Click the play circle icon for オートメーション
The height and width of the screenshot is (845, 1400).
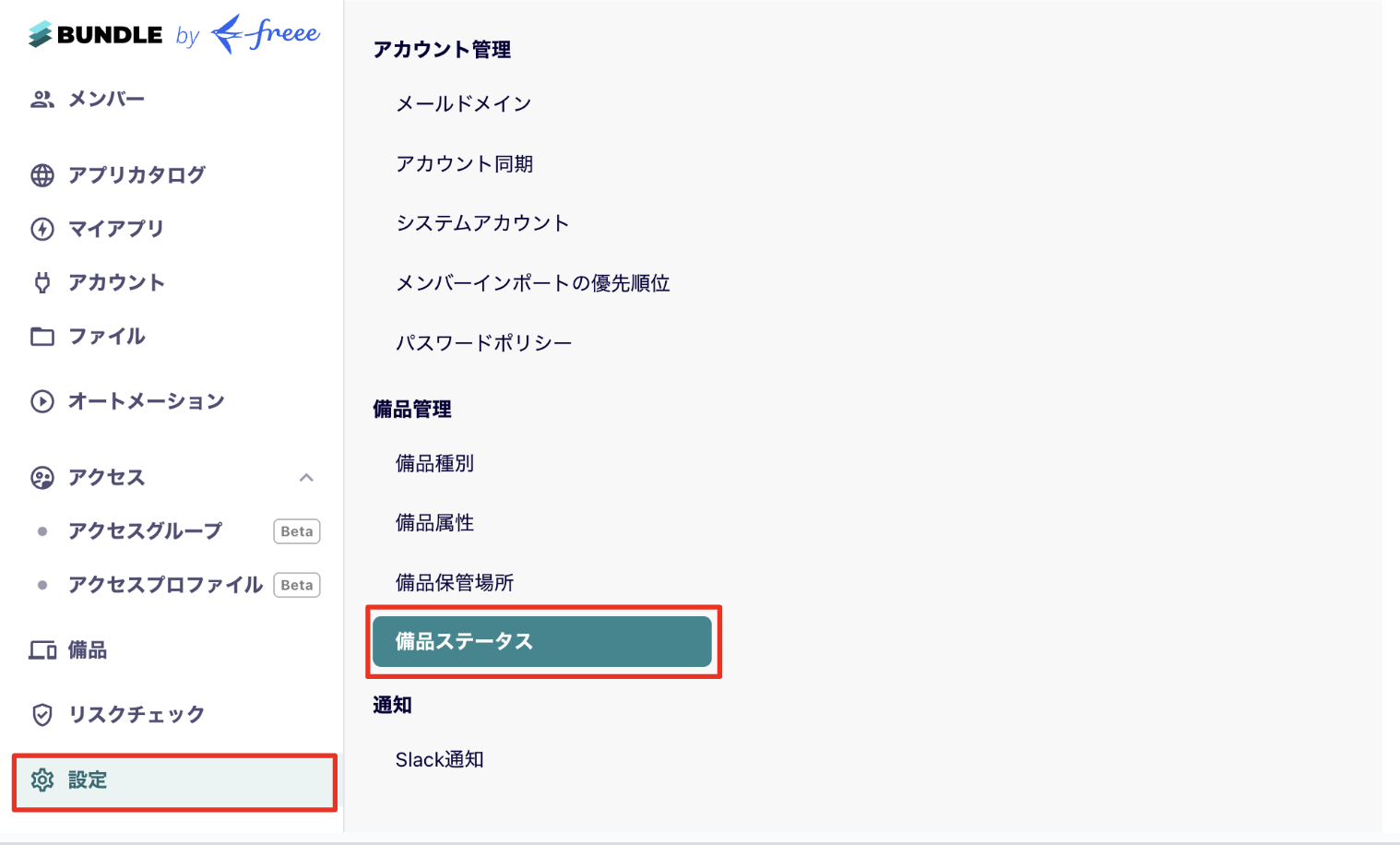(42, 401)
